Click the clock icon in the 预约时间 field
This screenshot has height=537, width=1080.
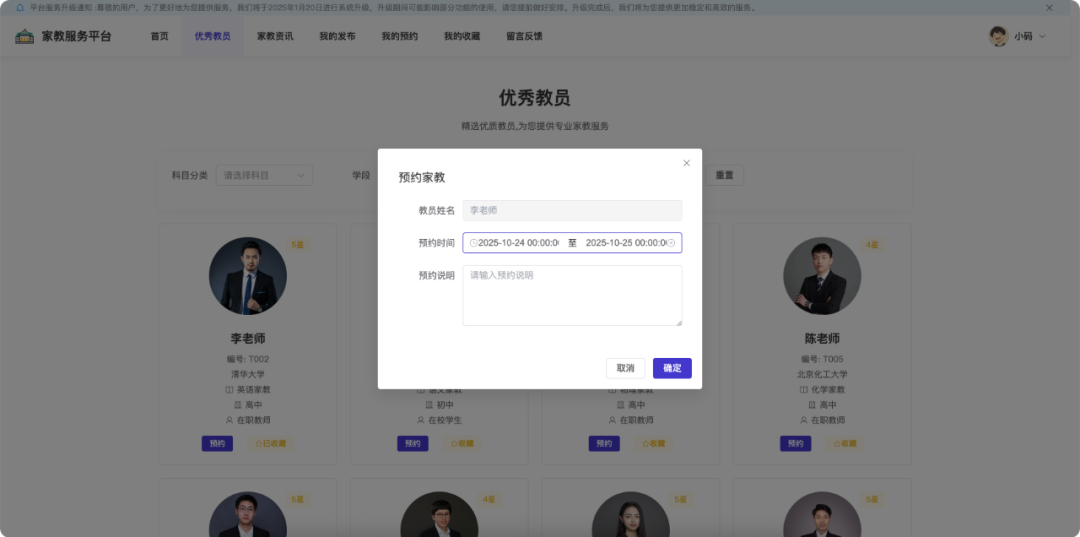pyautogui.click(x=473, y=243)
